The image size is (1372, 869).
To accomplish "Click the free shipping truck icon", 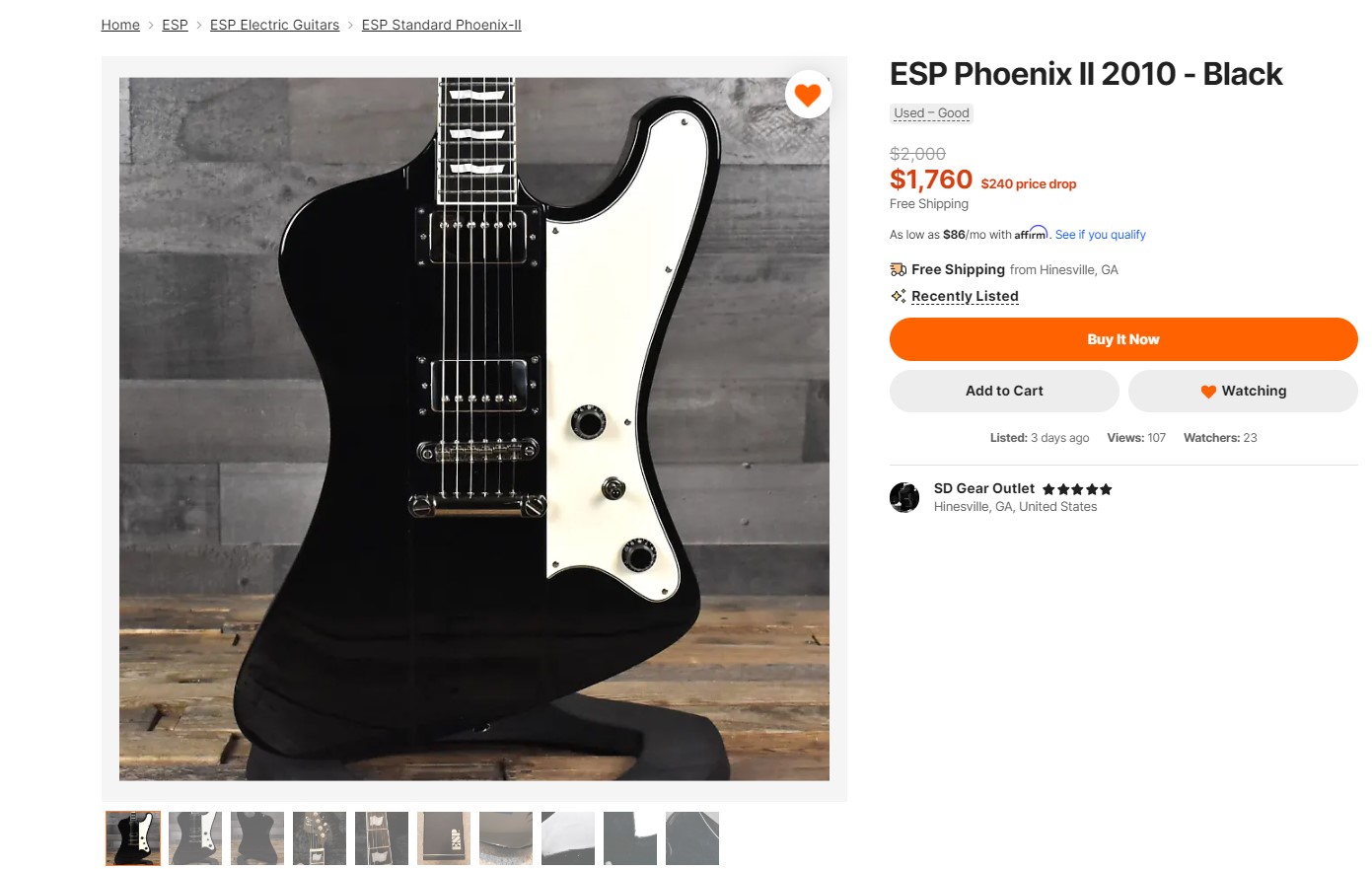I will 898,269.
